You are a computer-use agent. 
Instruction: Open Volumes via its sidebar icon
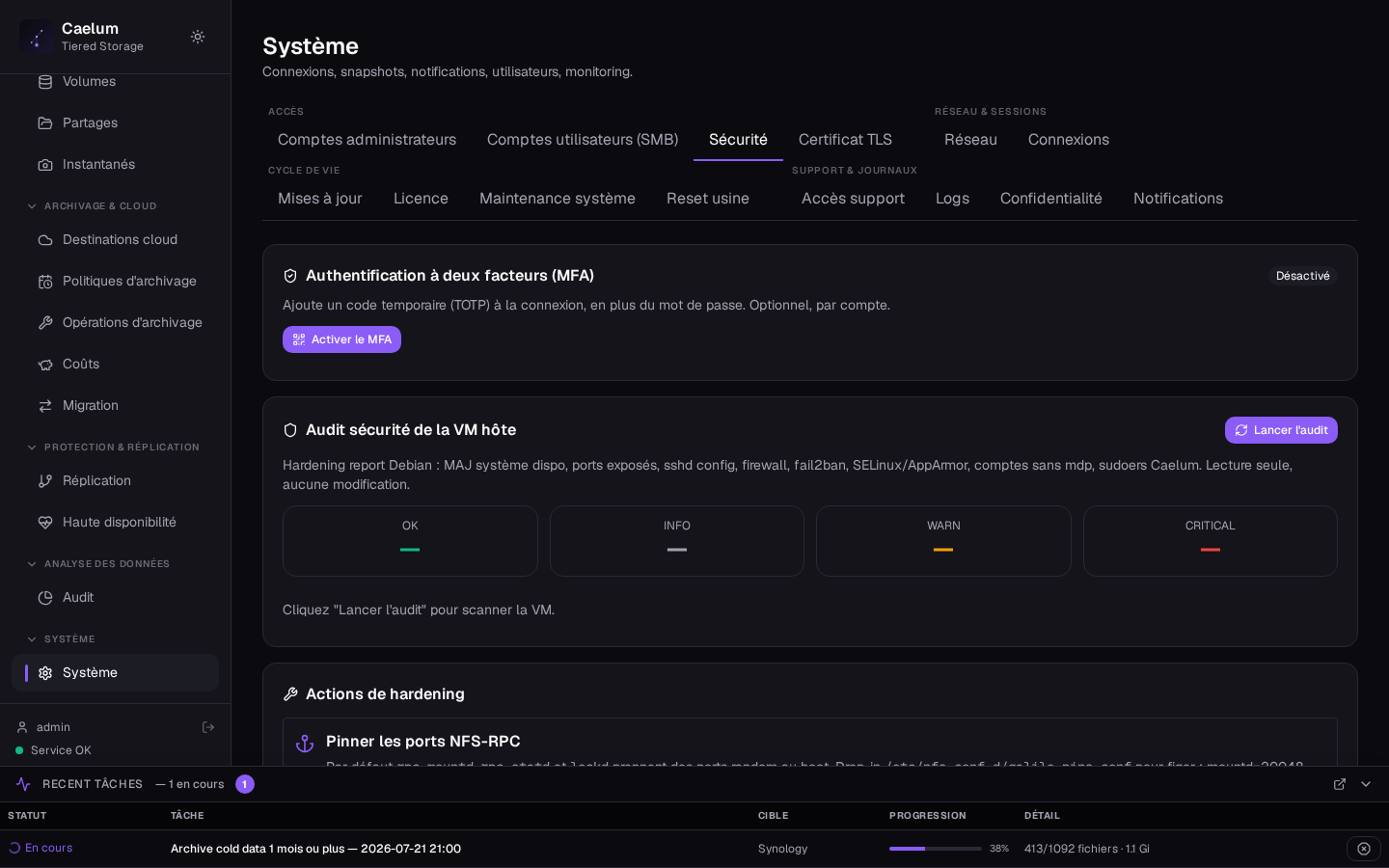[45, 82]
